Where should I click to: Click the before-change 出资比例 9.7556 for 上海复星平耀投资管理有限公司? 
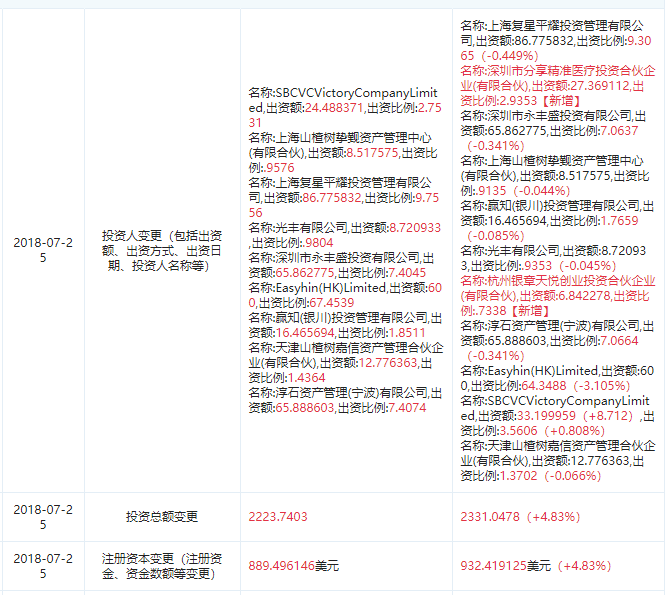tap(344, 205)
